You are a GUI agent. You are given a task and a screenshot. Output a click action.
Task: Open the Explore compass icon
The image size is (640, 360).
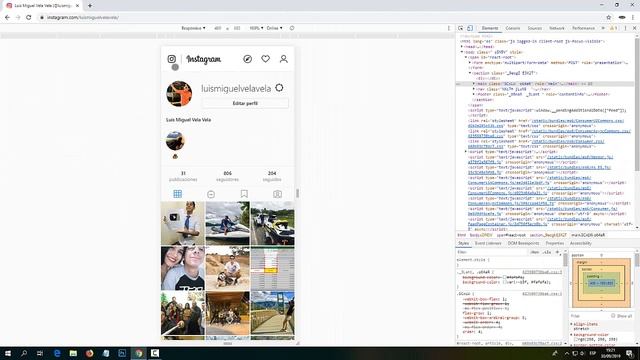tap(247, 59)
